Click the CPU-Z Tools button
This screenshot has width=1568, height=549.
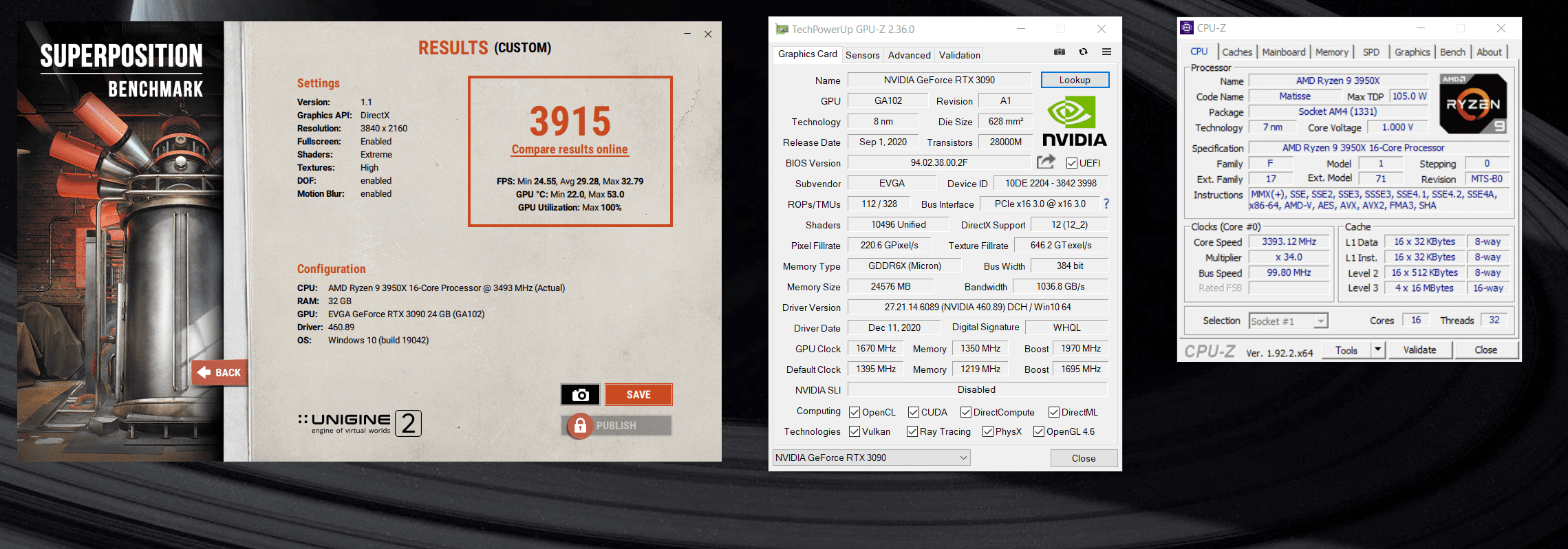point(1346,349)
